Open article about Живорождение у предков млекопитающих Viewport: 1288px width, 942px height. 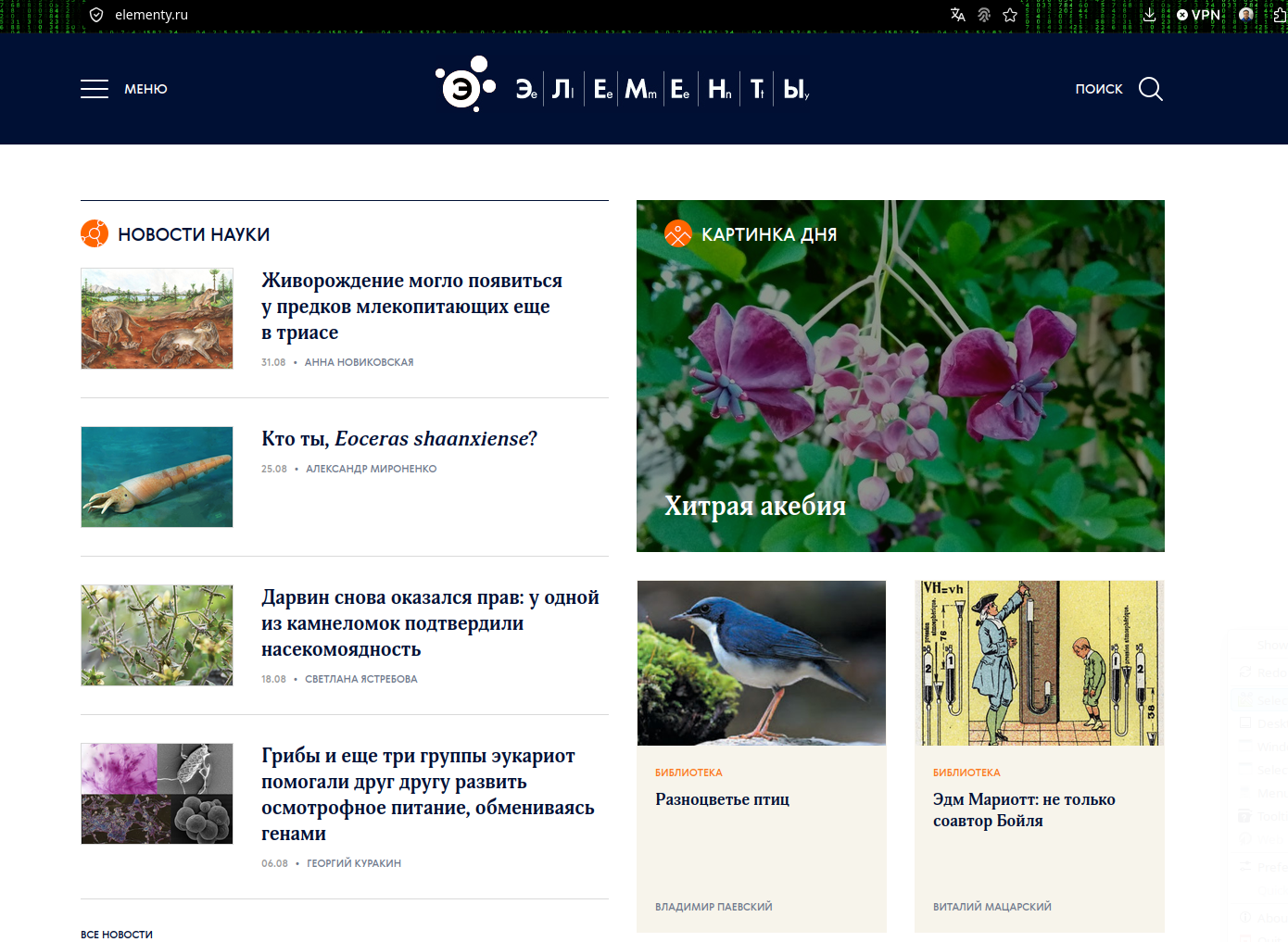[x=411, y=306]
